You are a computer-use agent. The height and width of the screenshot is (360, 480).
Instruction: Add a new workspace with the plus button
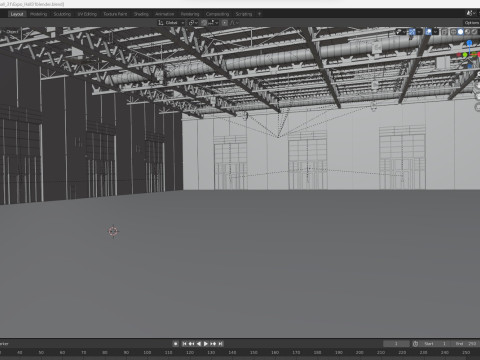pyautogui.click(x=259, y=14)
